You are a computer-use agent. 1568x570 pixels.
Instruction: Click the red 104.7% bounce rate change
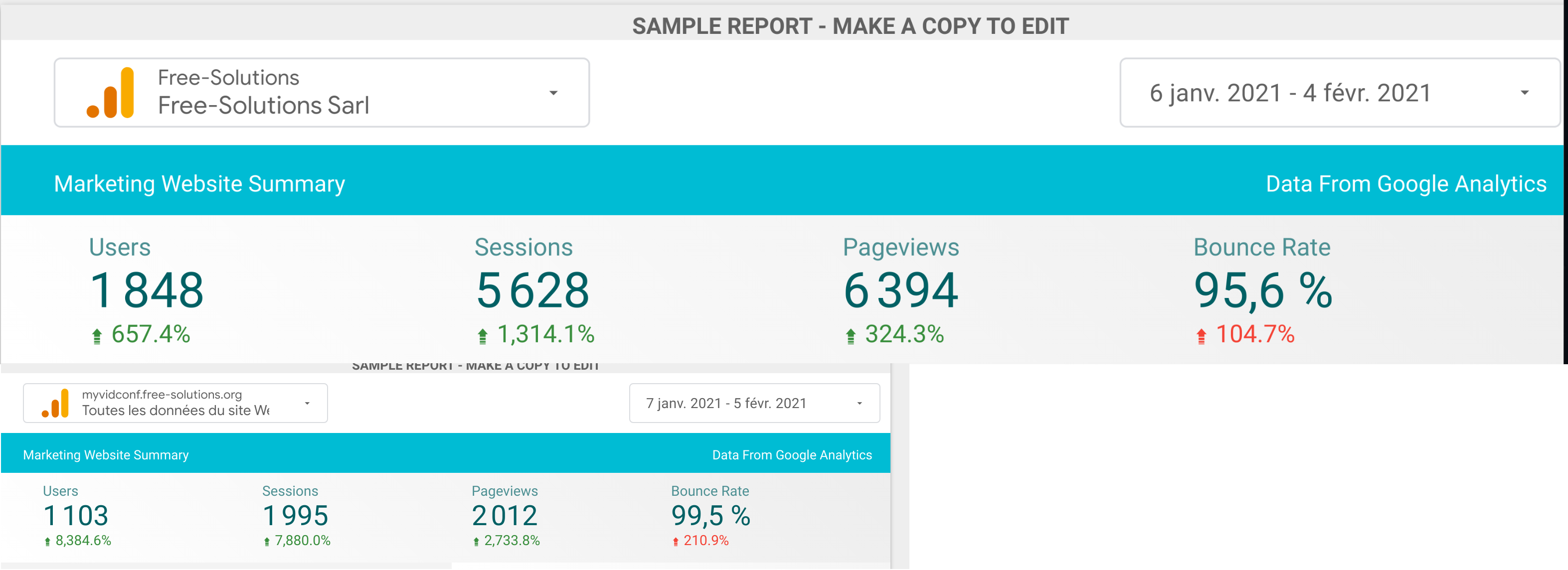[x=1255, y=334]
